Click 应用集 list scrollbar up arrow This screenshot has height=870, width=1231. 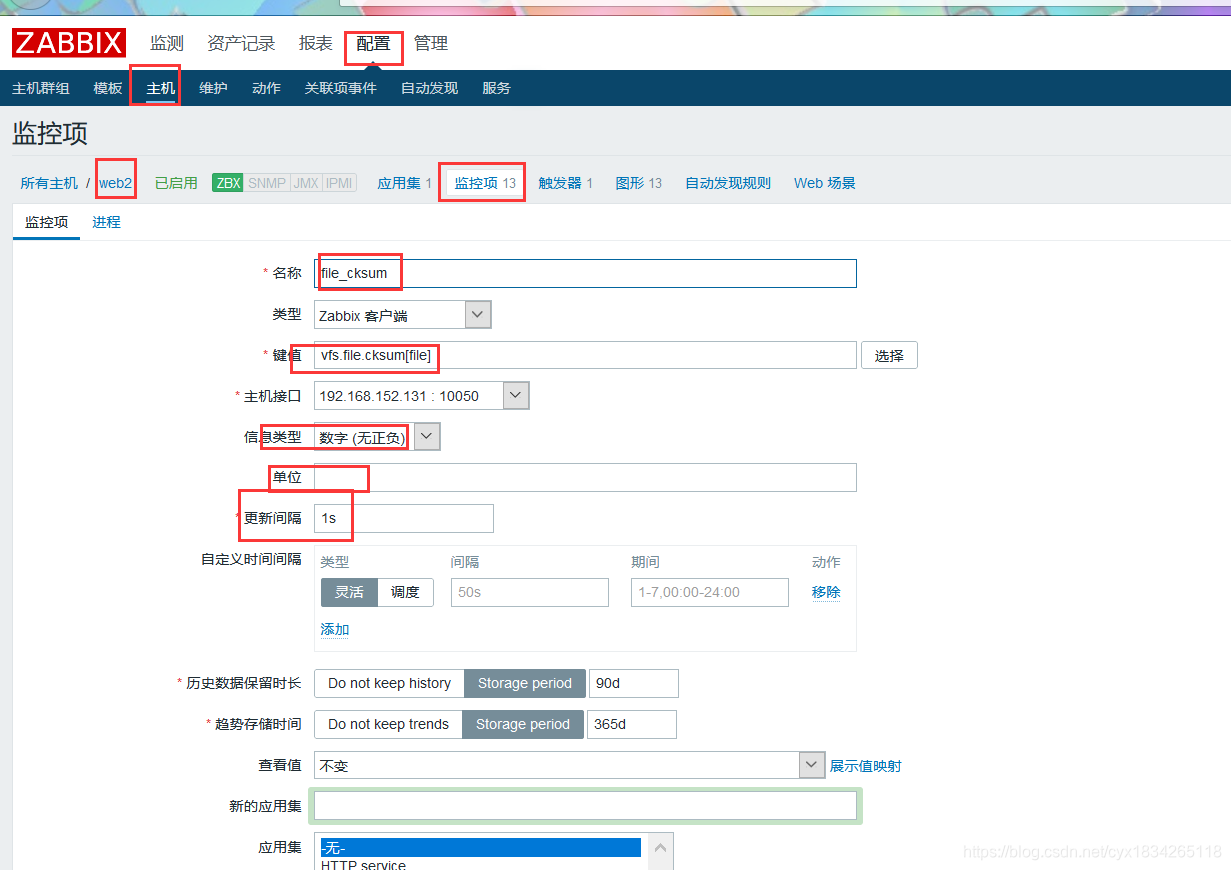(x=661, y=848)
